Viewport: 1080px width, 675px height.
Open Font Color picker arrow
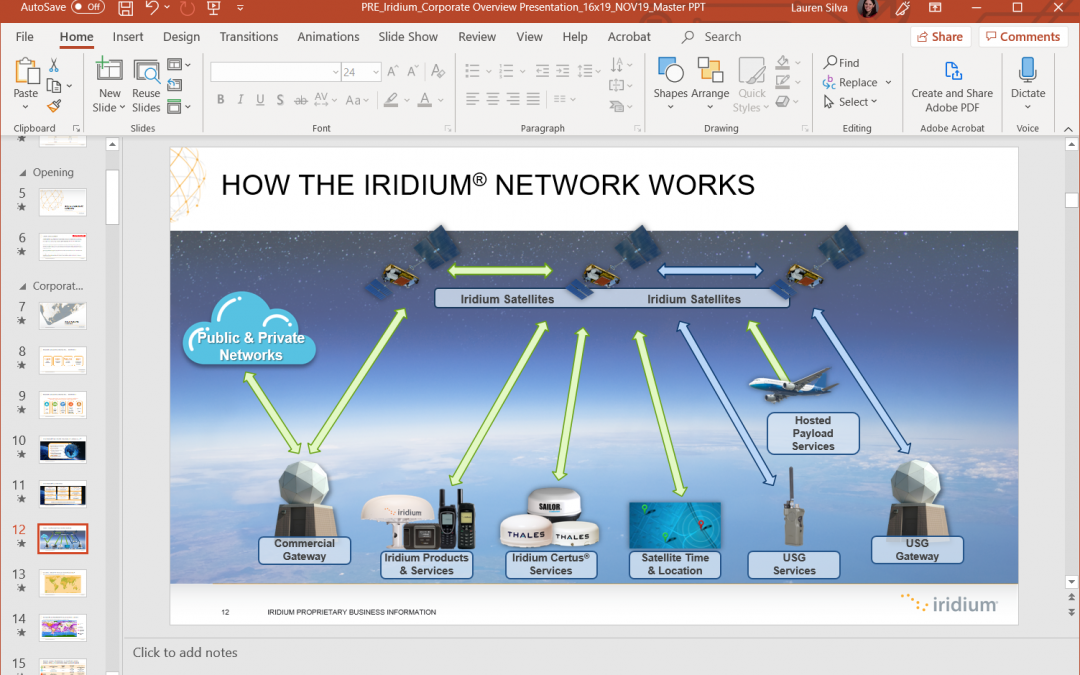(441, 100)
